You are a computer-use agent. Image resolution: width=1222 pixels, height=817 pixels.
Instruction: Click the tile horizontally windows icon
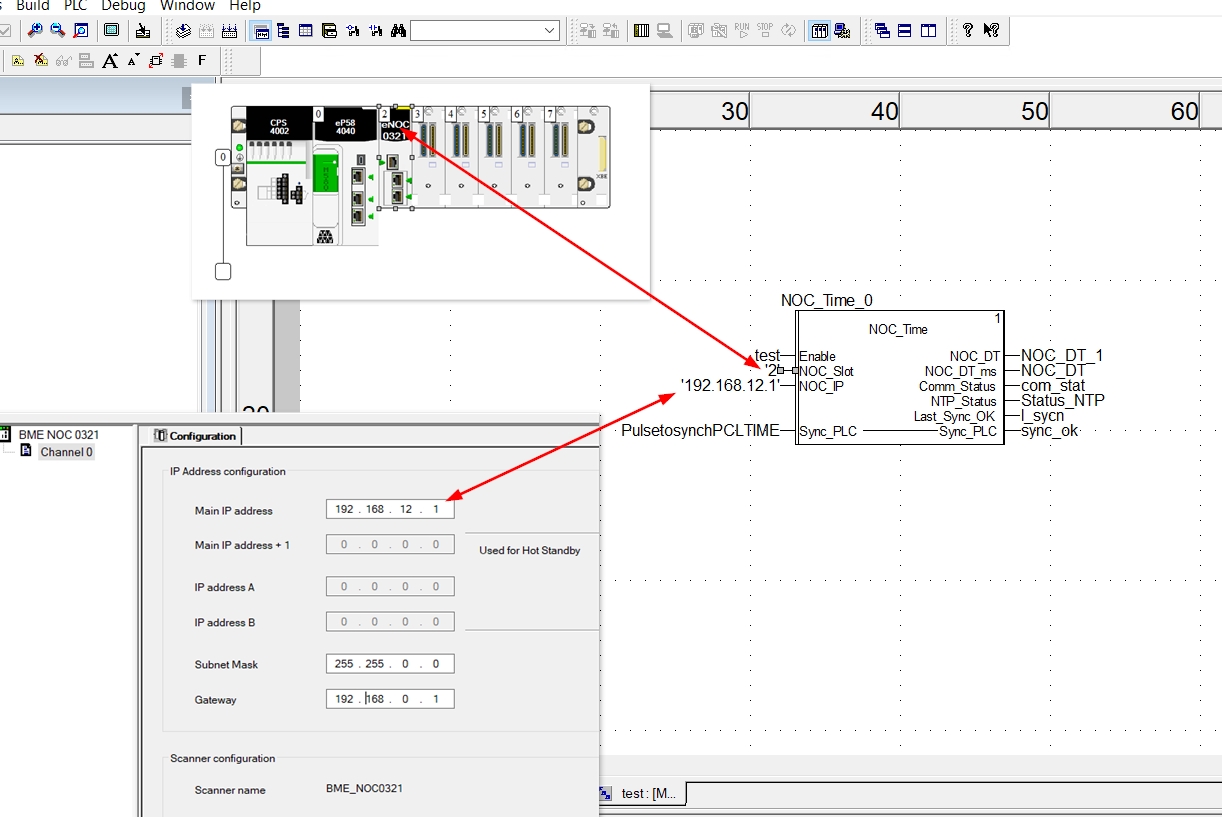pyautogui.click(x=905, y=30)
